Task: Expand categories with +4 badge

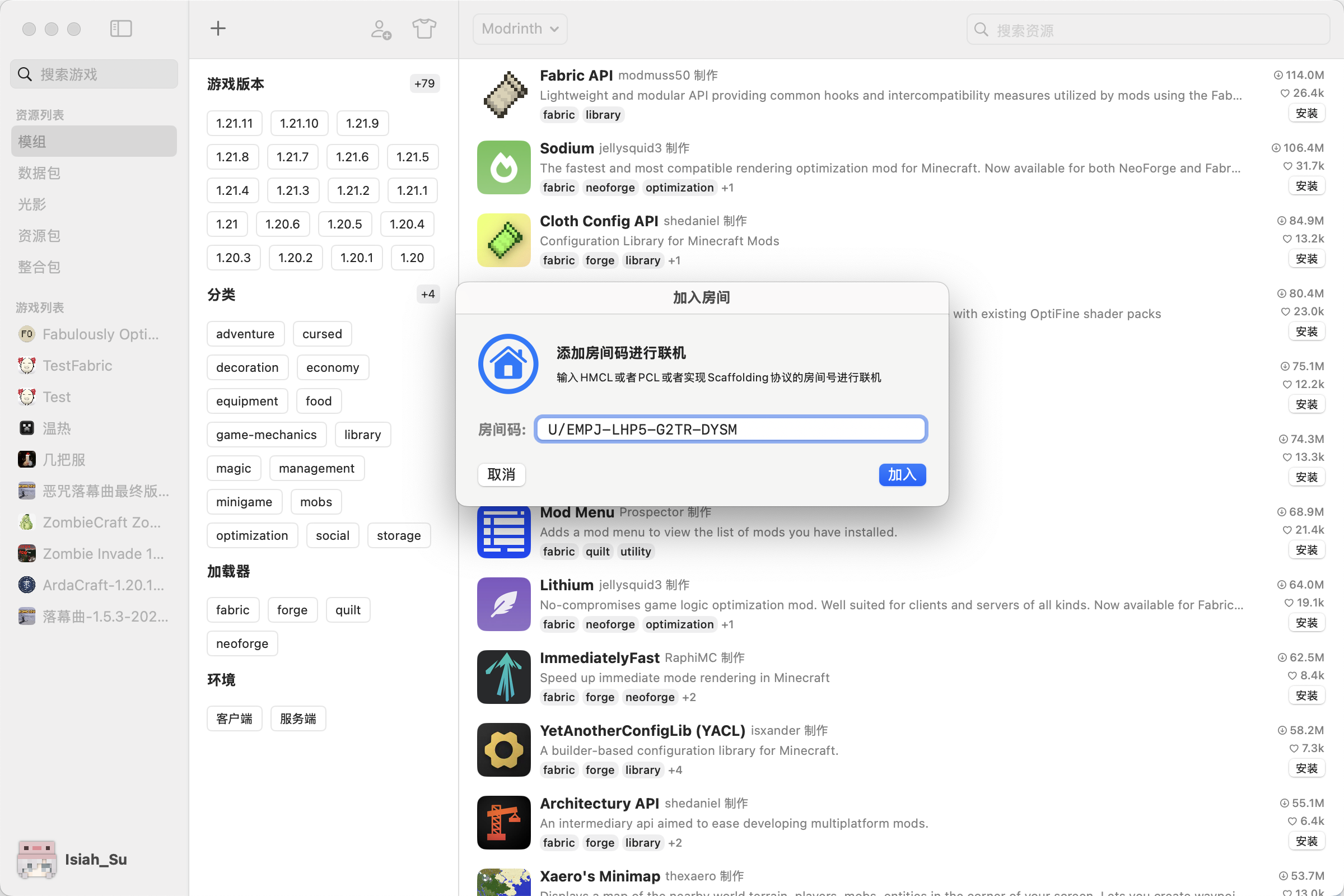Action: 427,295
